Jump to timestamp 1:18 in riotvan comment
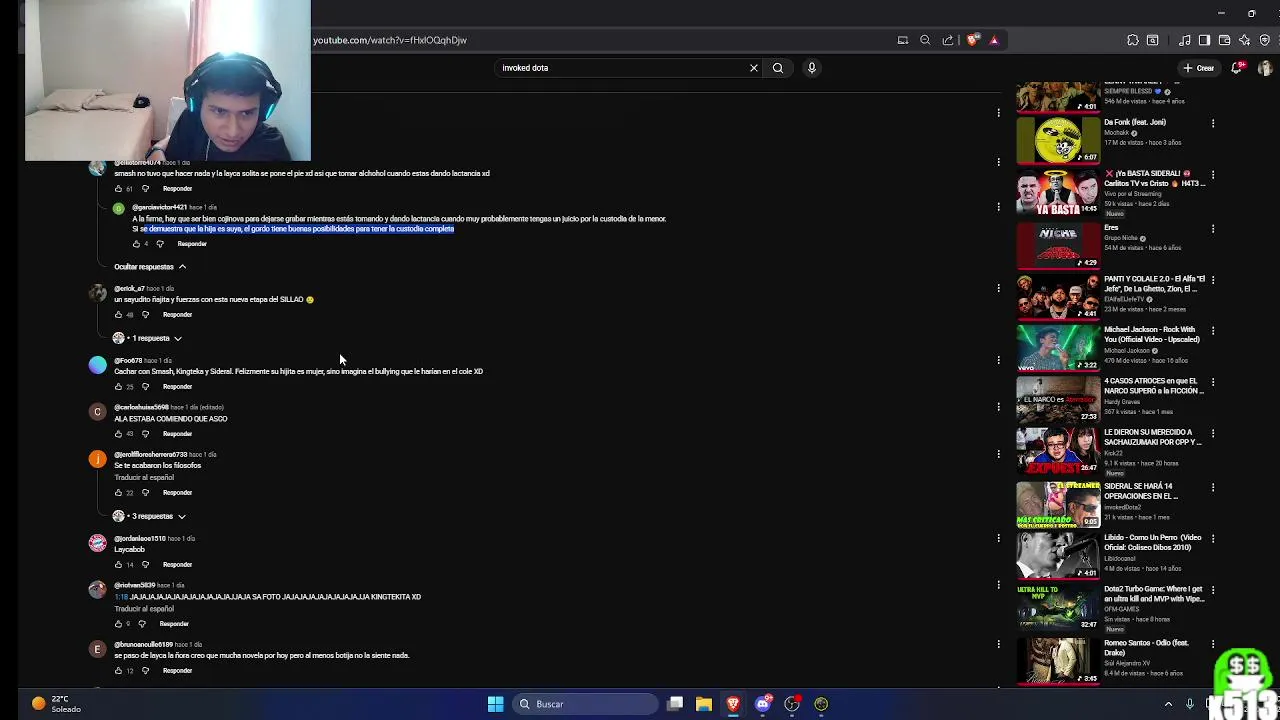Image resolution: width=1280 pixels, height=720 pixels. coord(120,597)
